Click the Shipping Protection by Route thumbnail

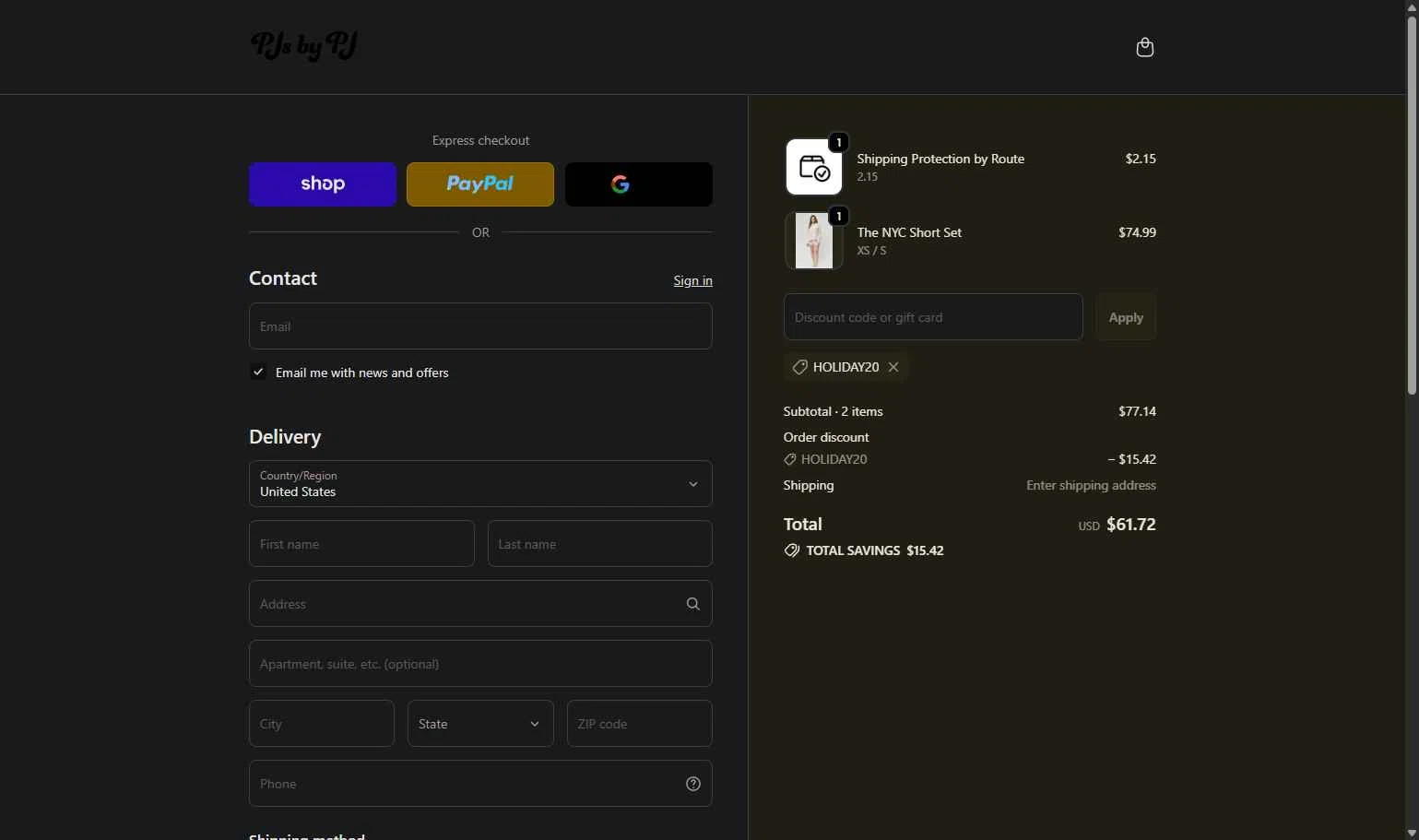coord(813,168)
